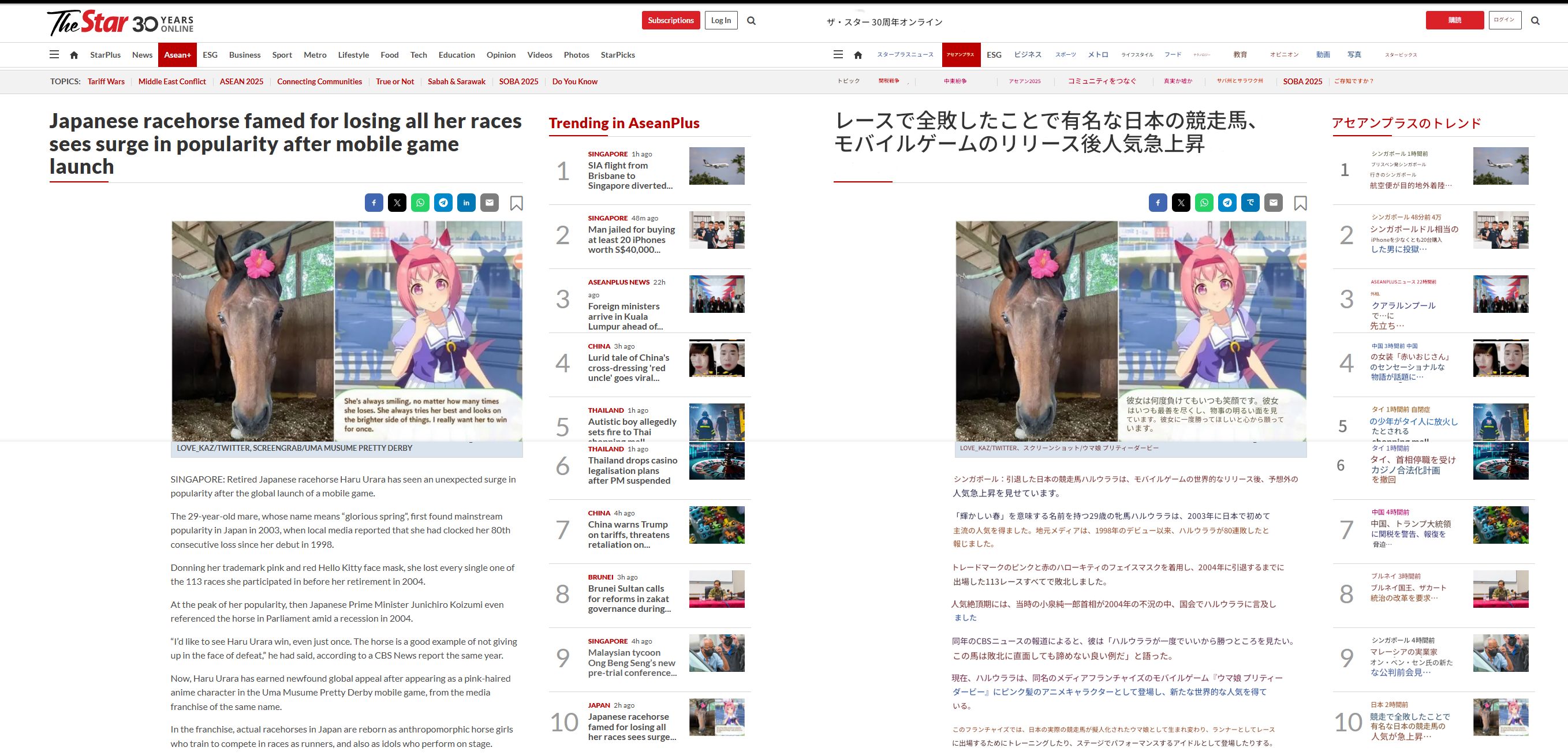Share Japanese article via Telegram
The image size is (1568, 755).
click(x=1227, y=203)
